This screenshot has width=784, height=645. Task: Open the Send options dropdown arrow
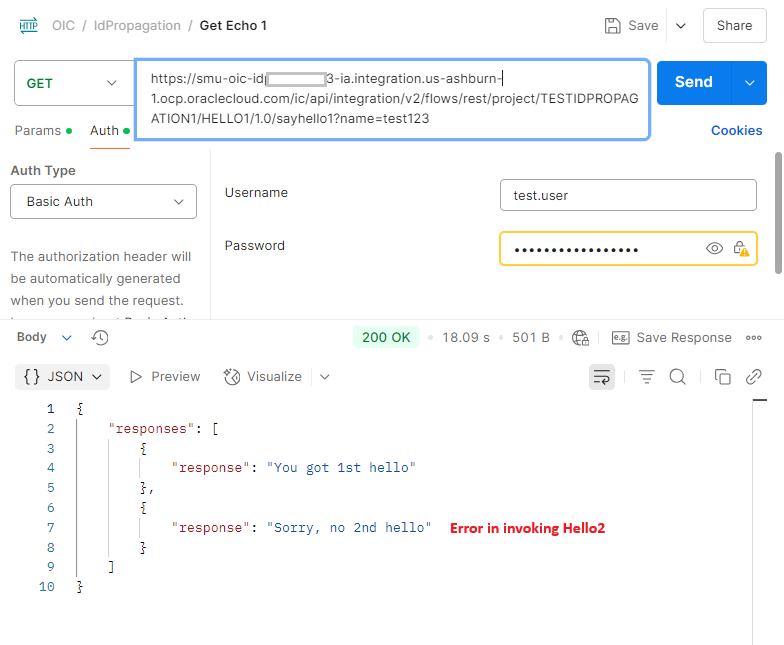749,83
